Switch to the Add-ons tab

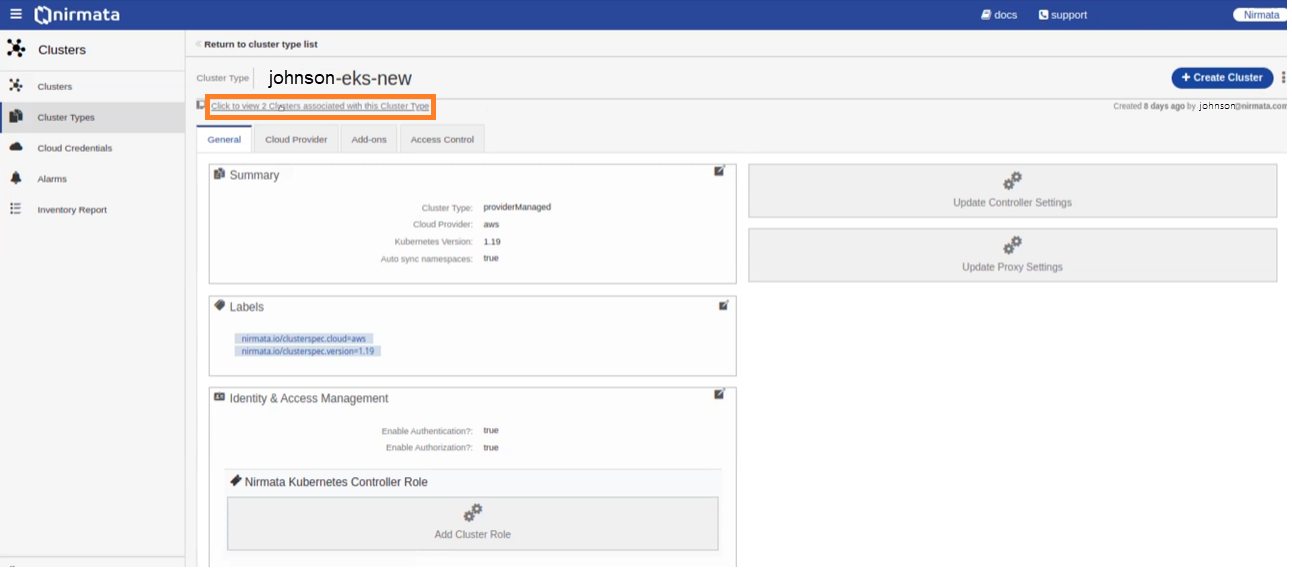coord(369,139)
